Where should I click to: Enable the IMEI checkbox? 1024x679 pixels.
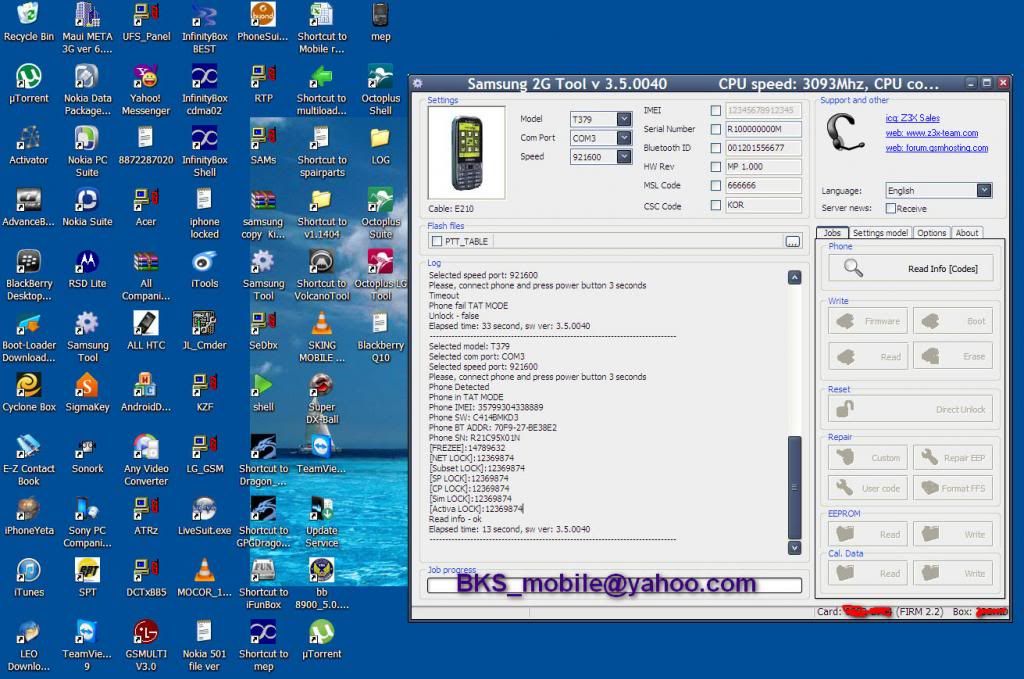(715, 110)
